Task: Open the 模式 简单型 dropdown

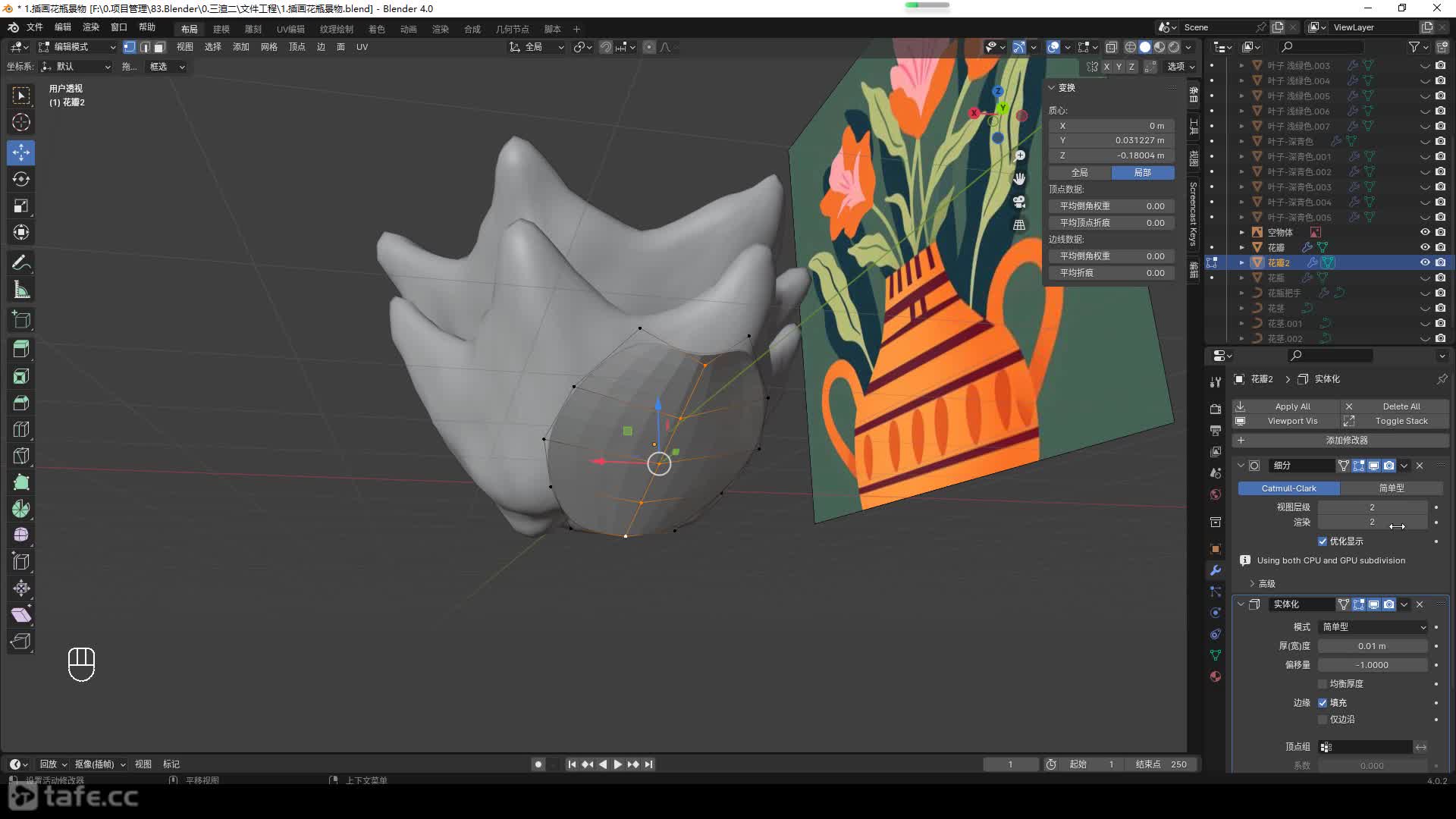Action: pyautogui.click(x=1373, y=627)
